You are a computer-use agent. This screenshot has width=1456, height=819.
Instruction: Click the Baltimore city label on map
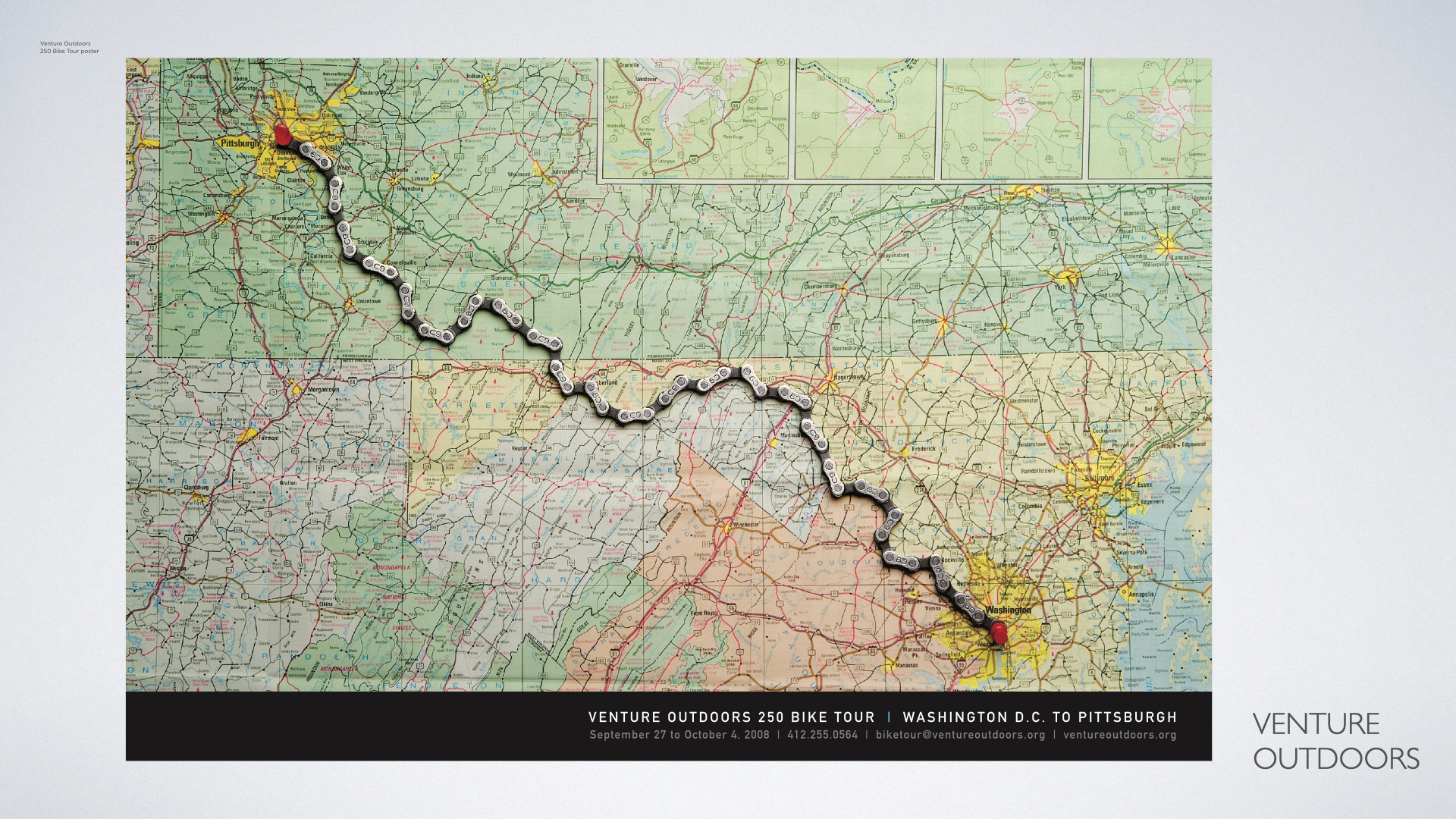click(1098, 479)
